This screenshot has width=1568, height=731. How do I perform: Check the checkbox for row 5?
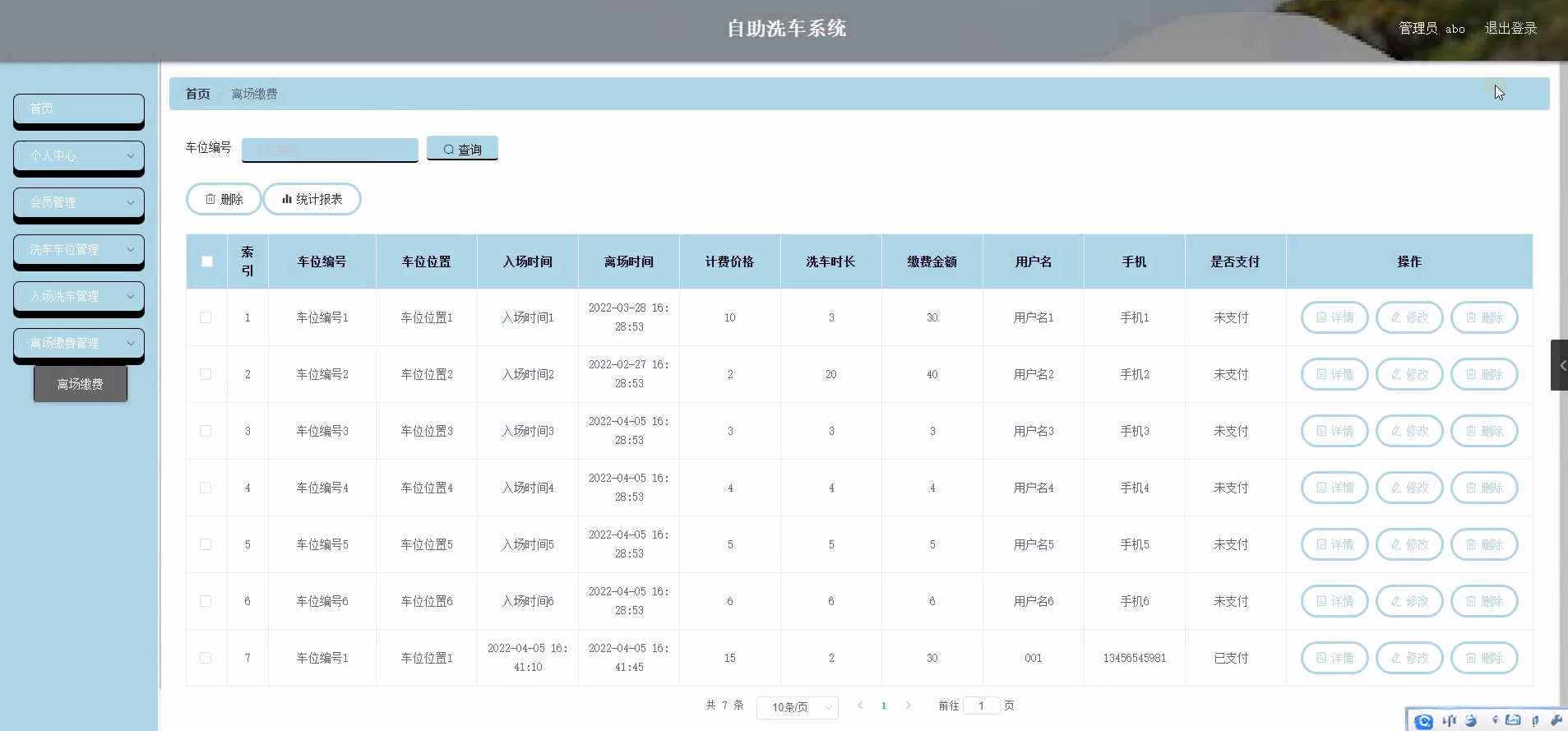click(x=206, y=544)
